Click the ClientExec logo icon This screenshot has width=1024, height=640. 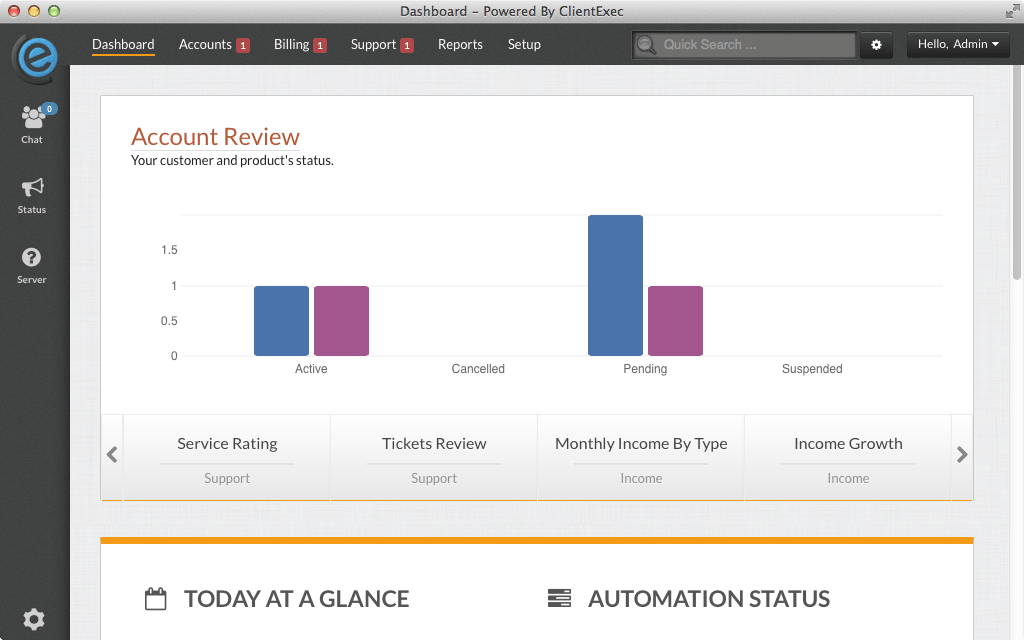(x=35, y=58)
